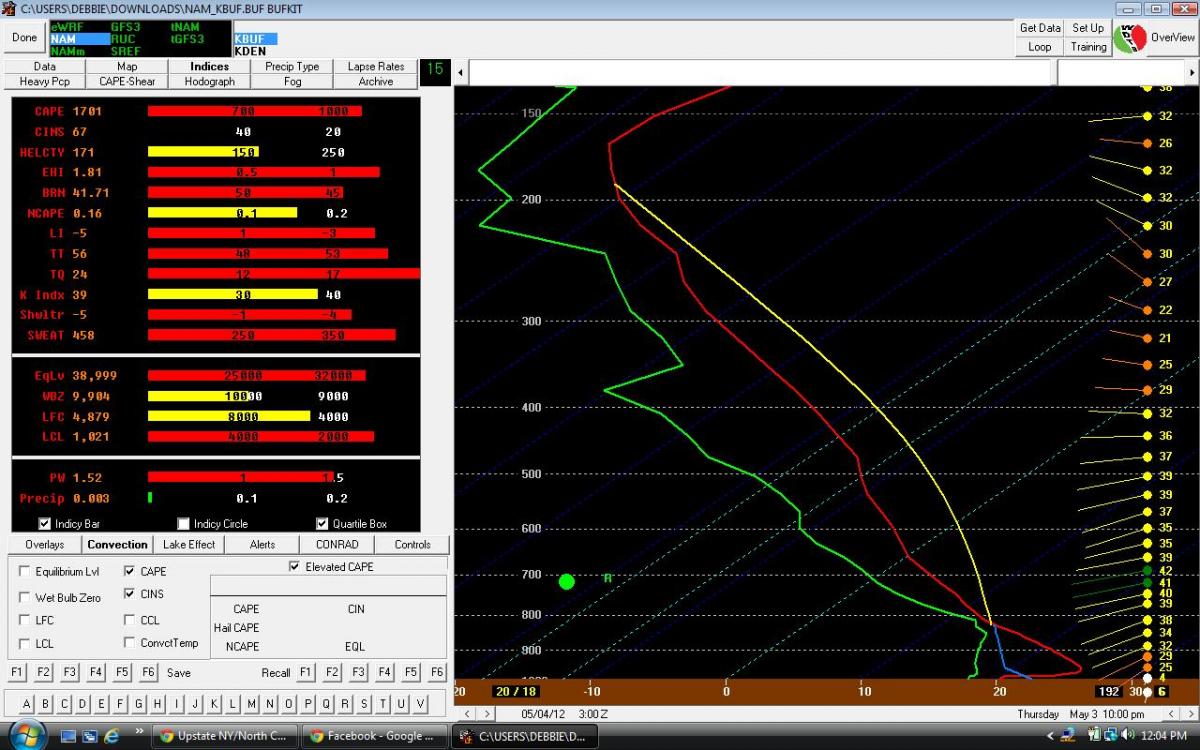1200x750 pixels.
Task: Switch to the Hodograph tab
Action: tap(210, 81)
